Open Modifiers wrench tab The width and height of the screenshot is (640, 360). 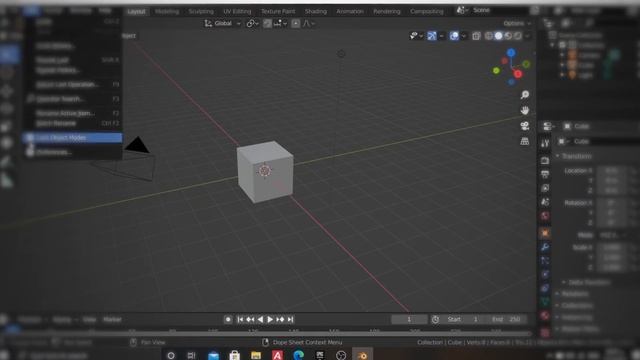pos(545,247)
